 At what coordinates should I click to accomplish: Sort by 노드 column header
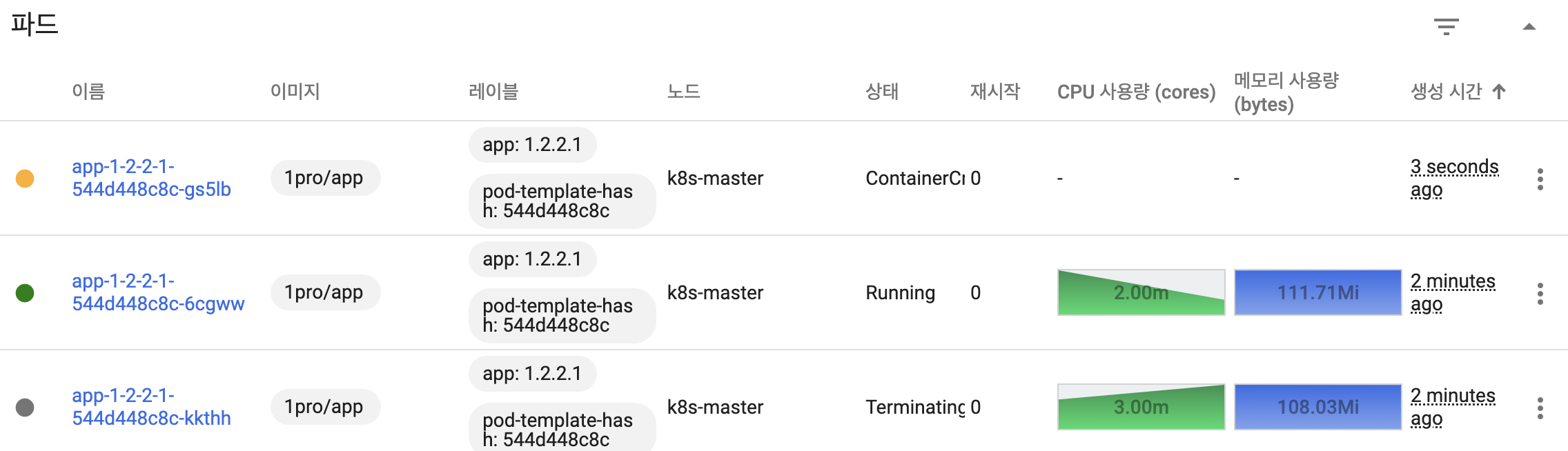coord(683,91)
